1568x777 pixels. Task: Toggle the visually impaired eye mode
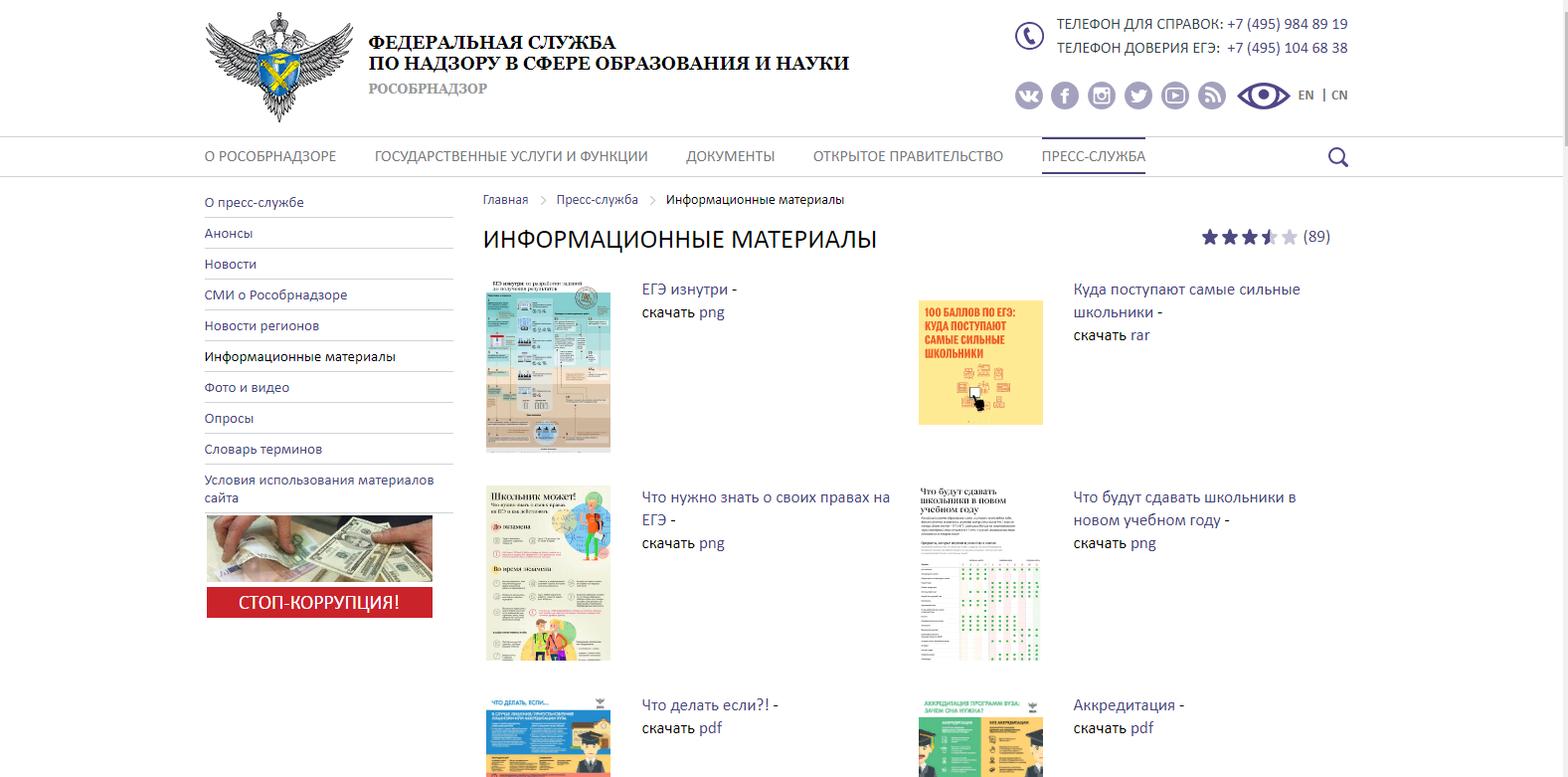[1263, 96]
